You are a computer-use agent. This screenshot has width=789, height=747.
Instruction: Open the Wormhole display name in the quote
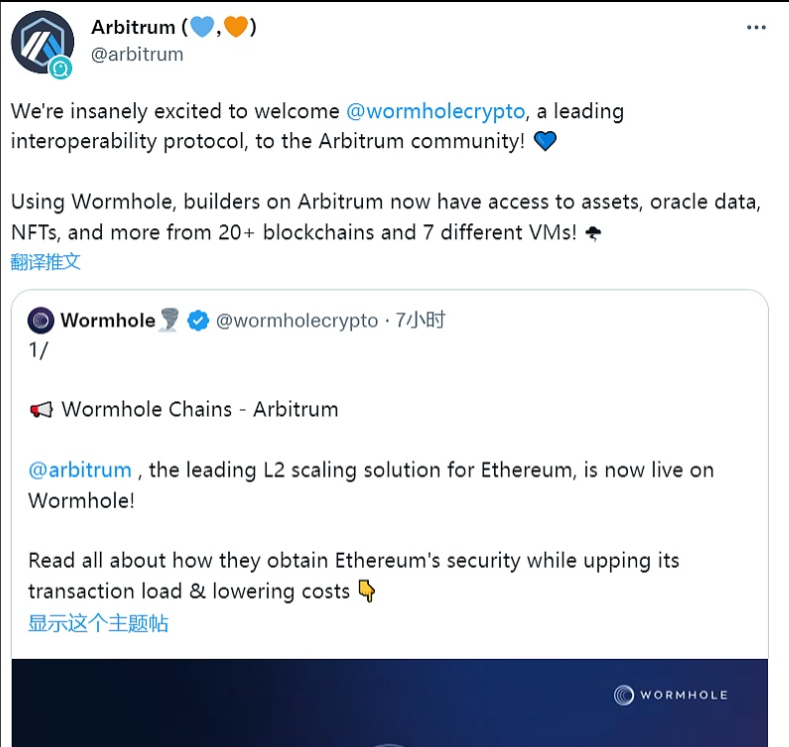click(107, 321)
